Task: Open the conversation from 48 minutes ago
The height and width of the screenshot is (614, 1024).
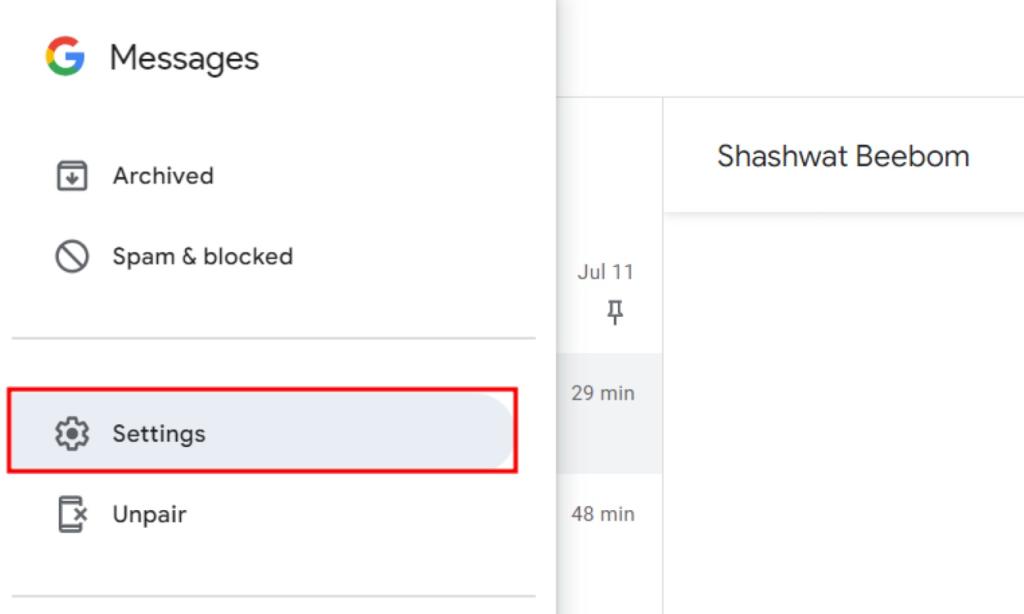Action: pos(607,513)
